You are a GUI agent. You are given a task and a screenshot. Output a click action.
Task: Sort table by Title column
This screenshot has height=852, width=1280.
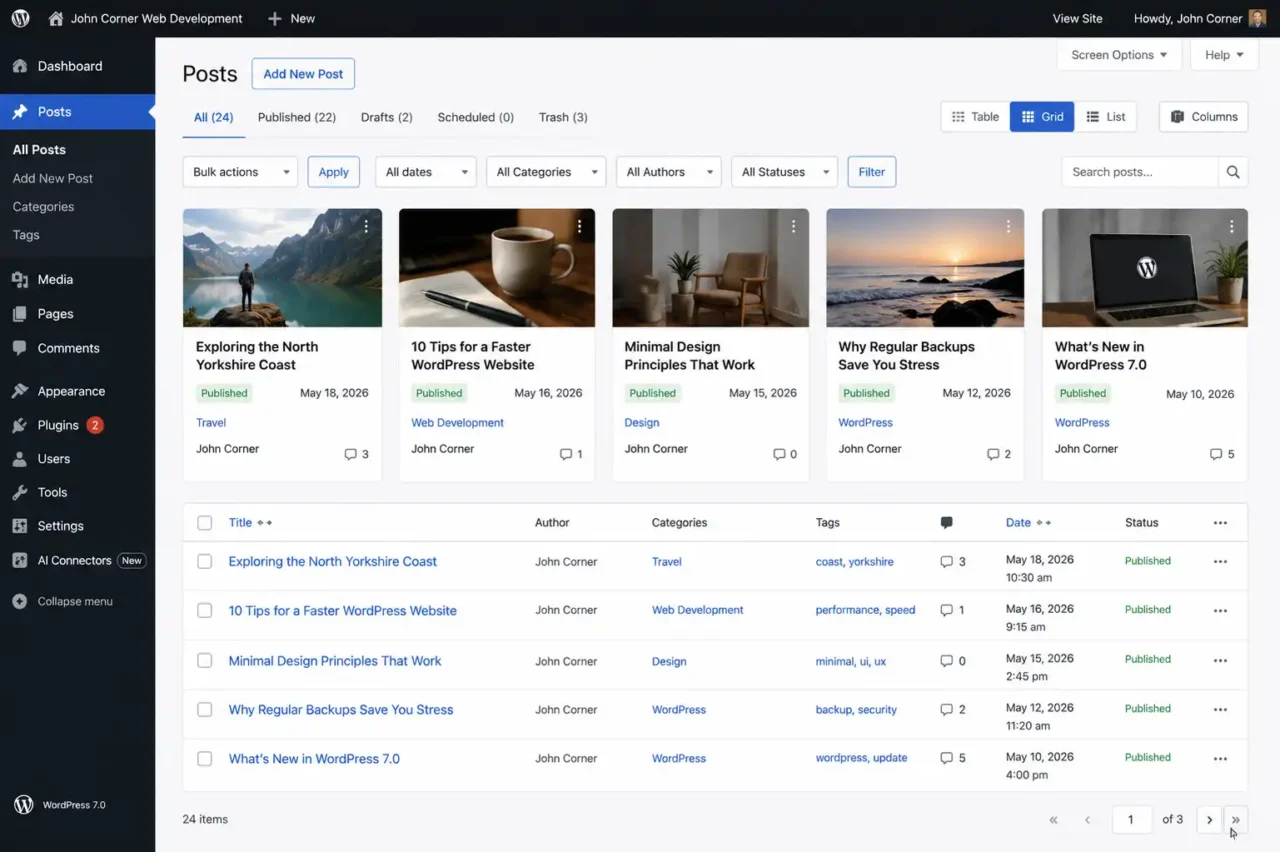(250, 522)
